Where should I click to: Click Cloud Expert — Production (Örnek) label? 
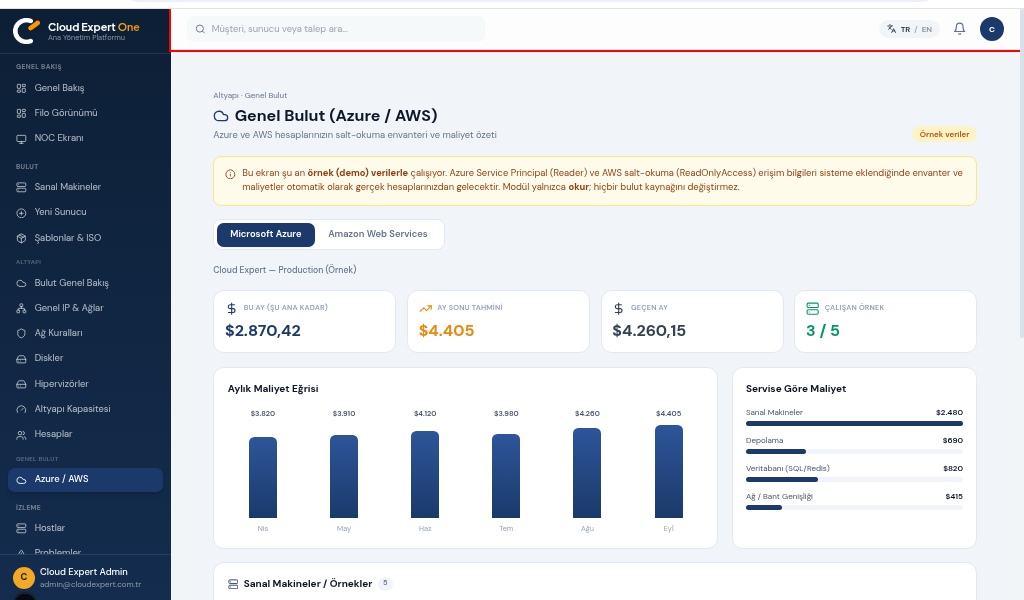[x=285, y=270]
